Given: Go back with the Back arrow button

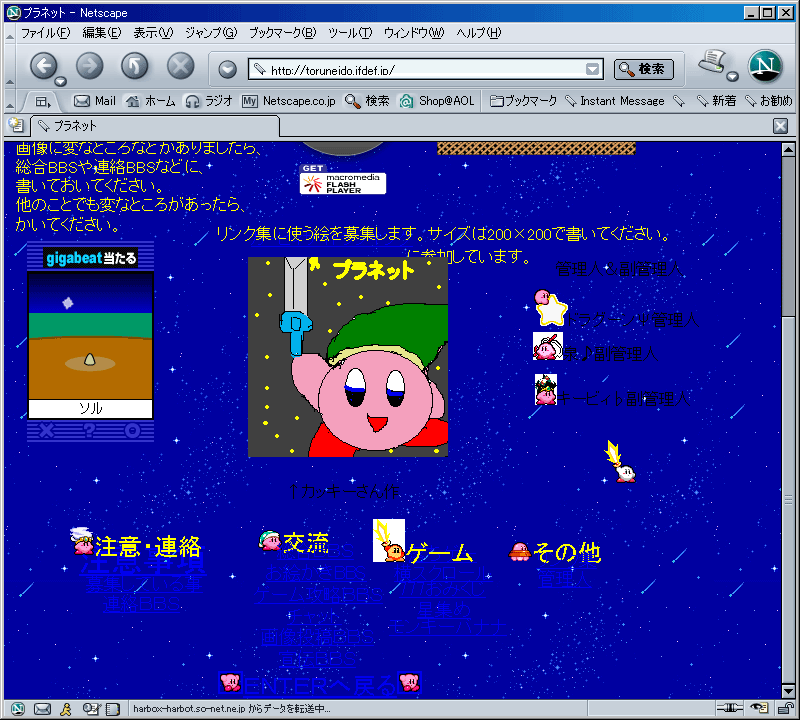Looking at the screenshot, I should (x=44, y=65).
